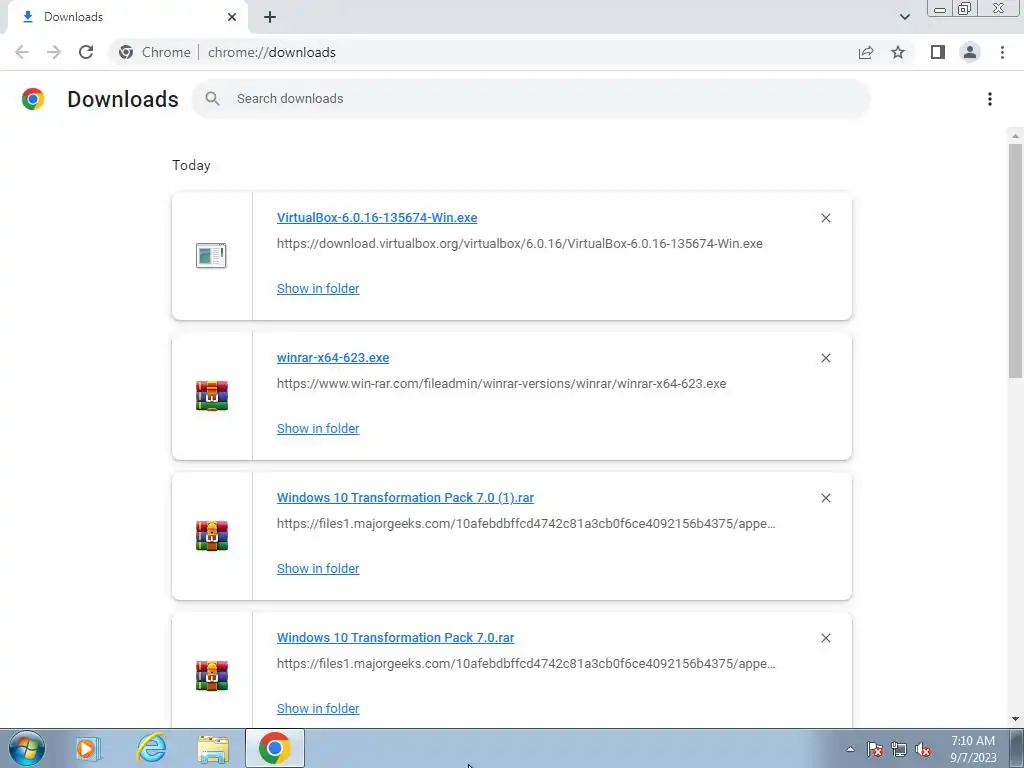Show VirtualBox installer in folder
The height and width of the screenshot is (768, 1024).
pyautogui.click(x=318, y=289)
